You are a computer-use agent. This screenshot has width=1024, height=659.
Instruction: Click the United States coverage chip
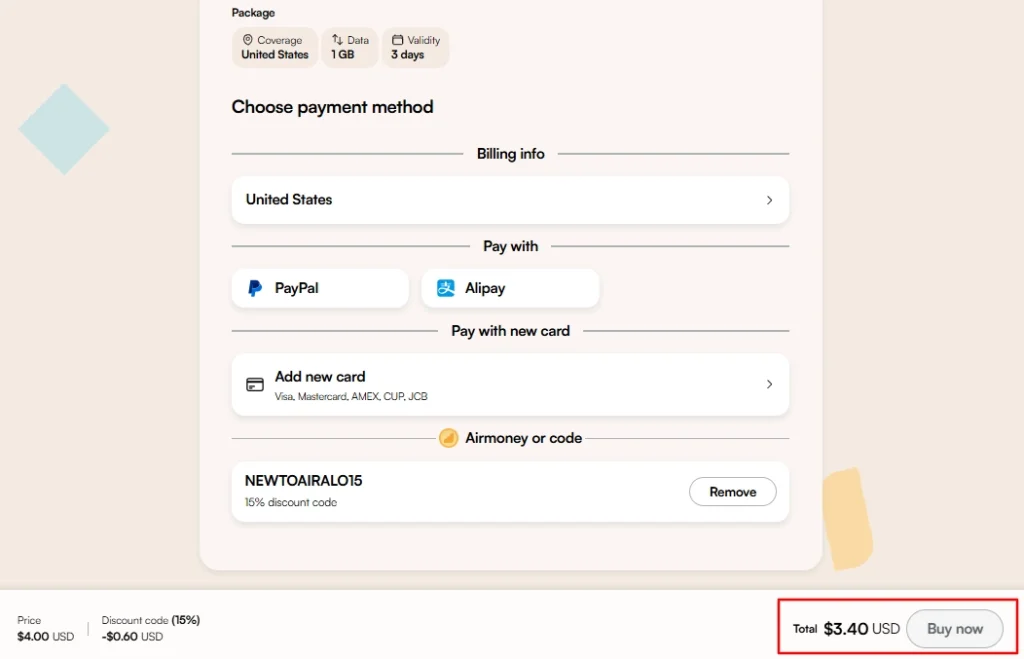tap(275, 48)
